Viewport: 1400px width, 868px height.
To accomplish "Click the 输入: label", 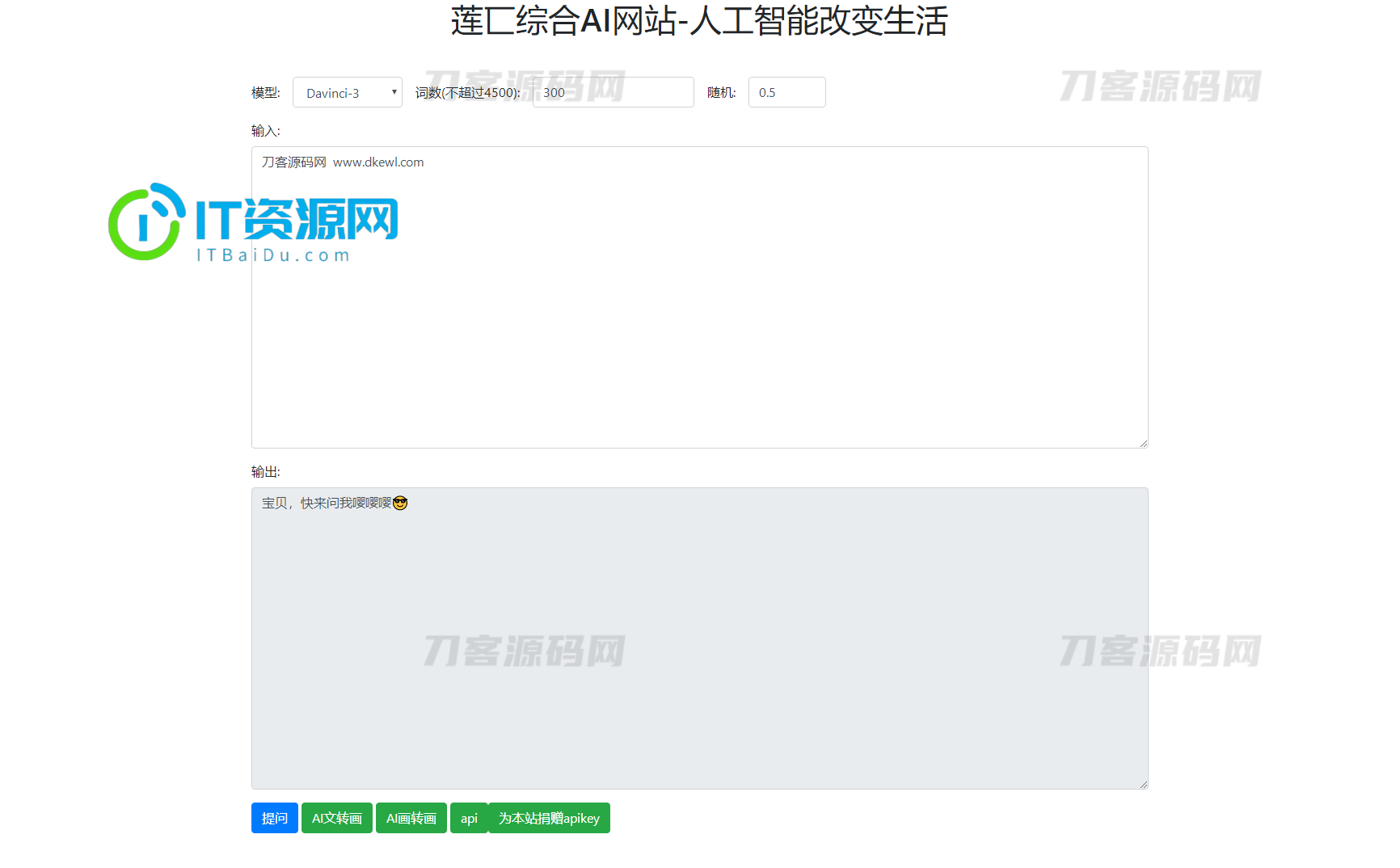I will click(x=266, y=131).
